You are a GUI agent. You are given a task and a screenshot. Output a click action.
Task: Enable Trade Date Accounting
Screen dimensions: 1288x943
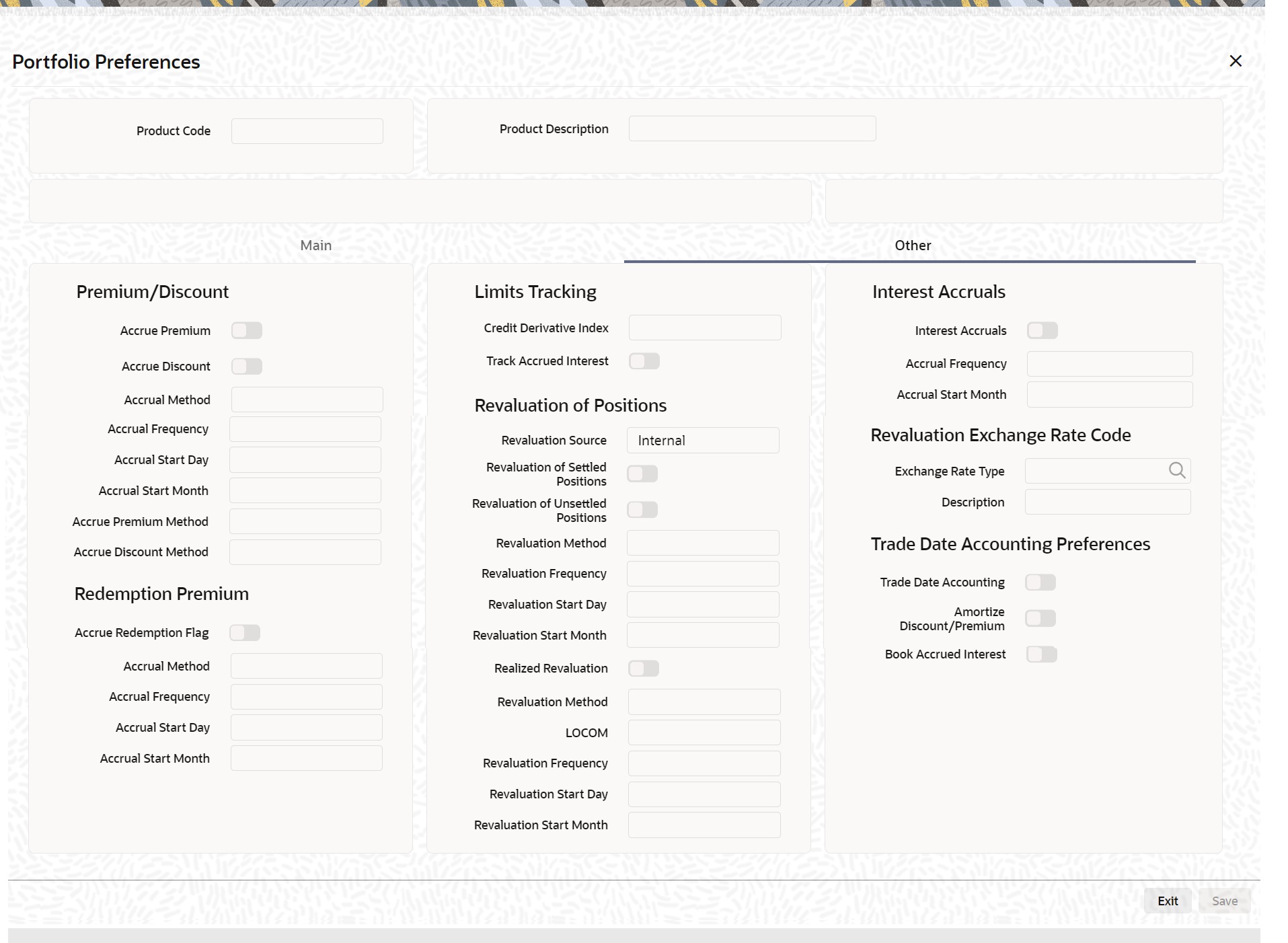click(1040, 582)
